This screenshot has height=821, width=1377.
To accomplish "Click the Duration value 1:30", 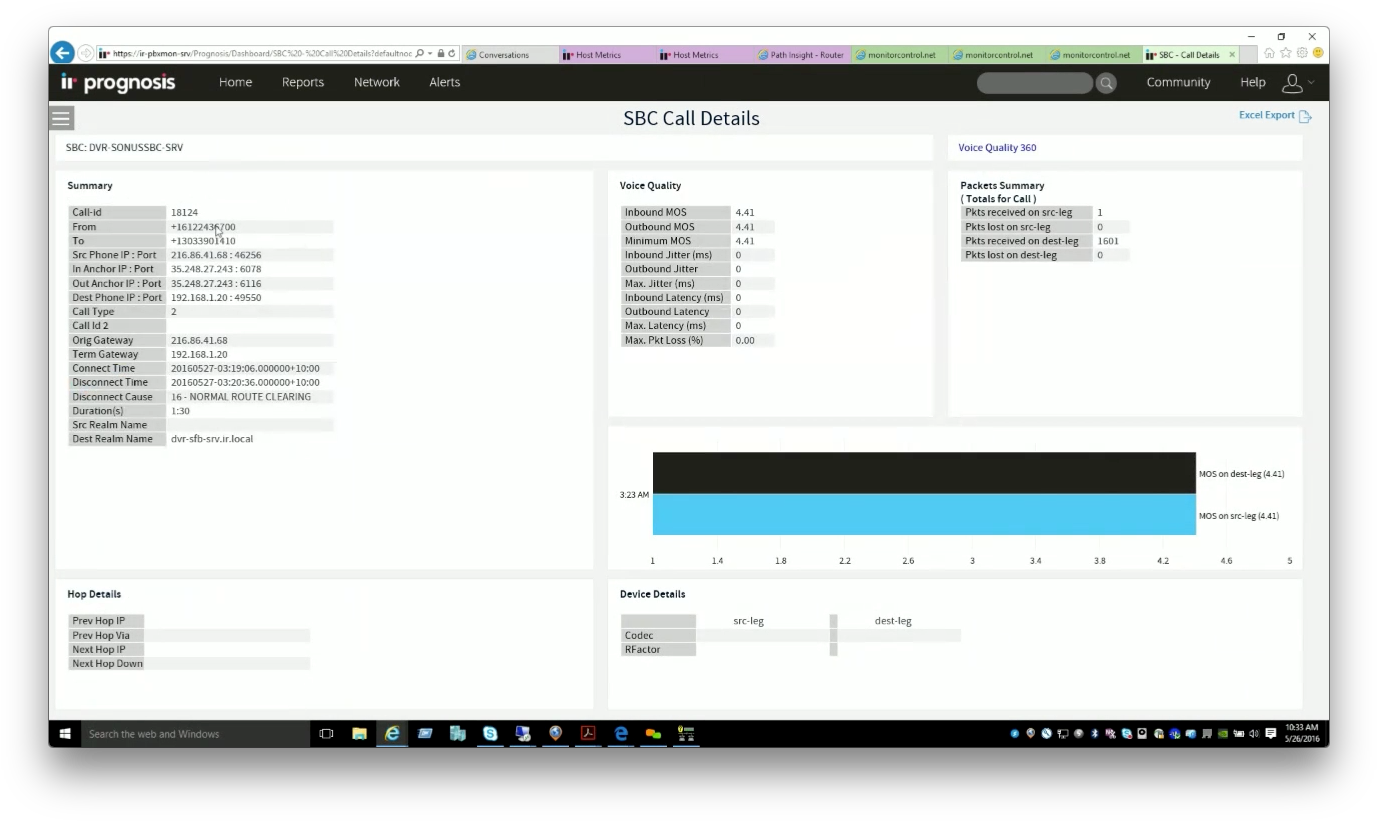I will coord(180,411).
